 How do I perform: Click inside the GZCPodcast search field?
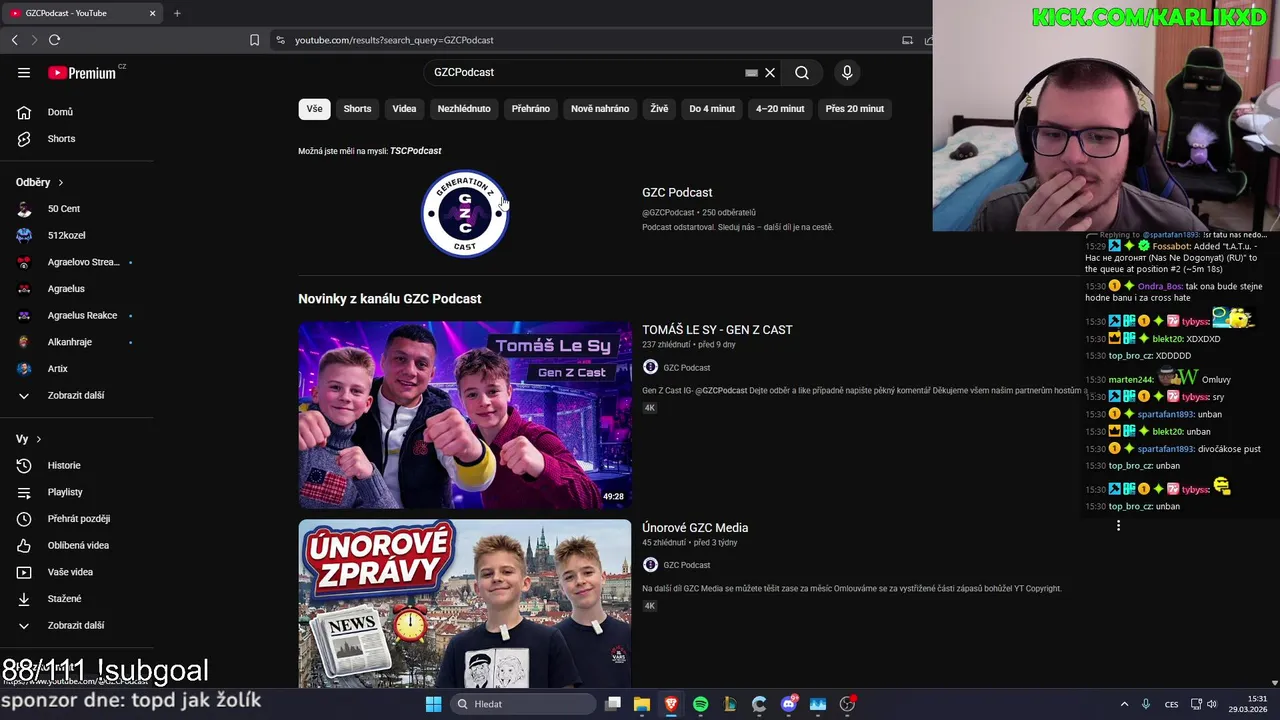pos(585,72)
